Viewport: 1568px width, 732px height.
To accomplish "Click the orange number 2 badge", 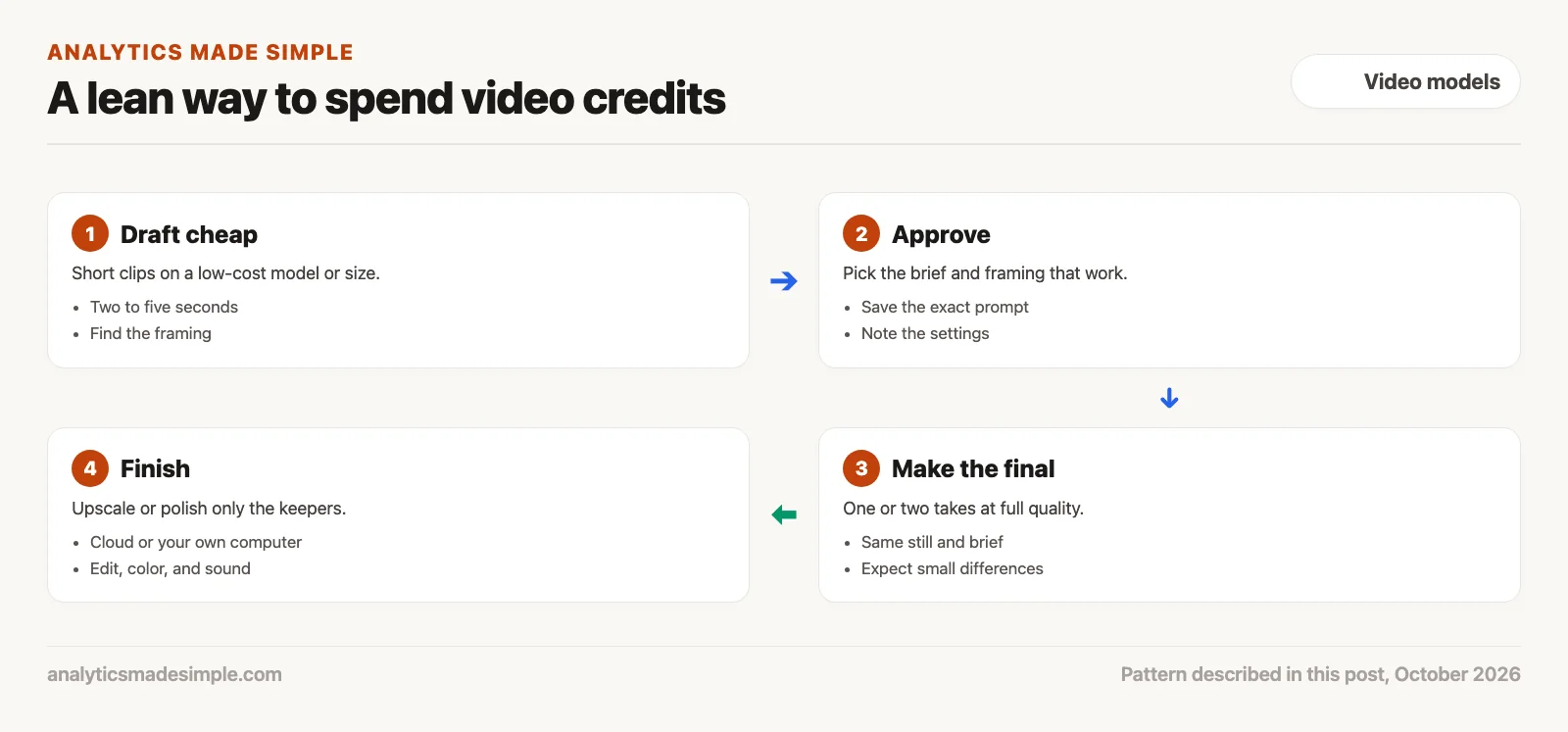I will pos(861,233).
